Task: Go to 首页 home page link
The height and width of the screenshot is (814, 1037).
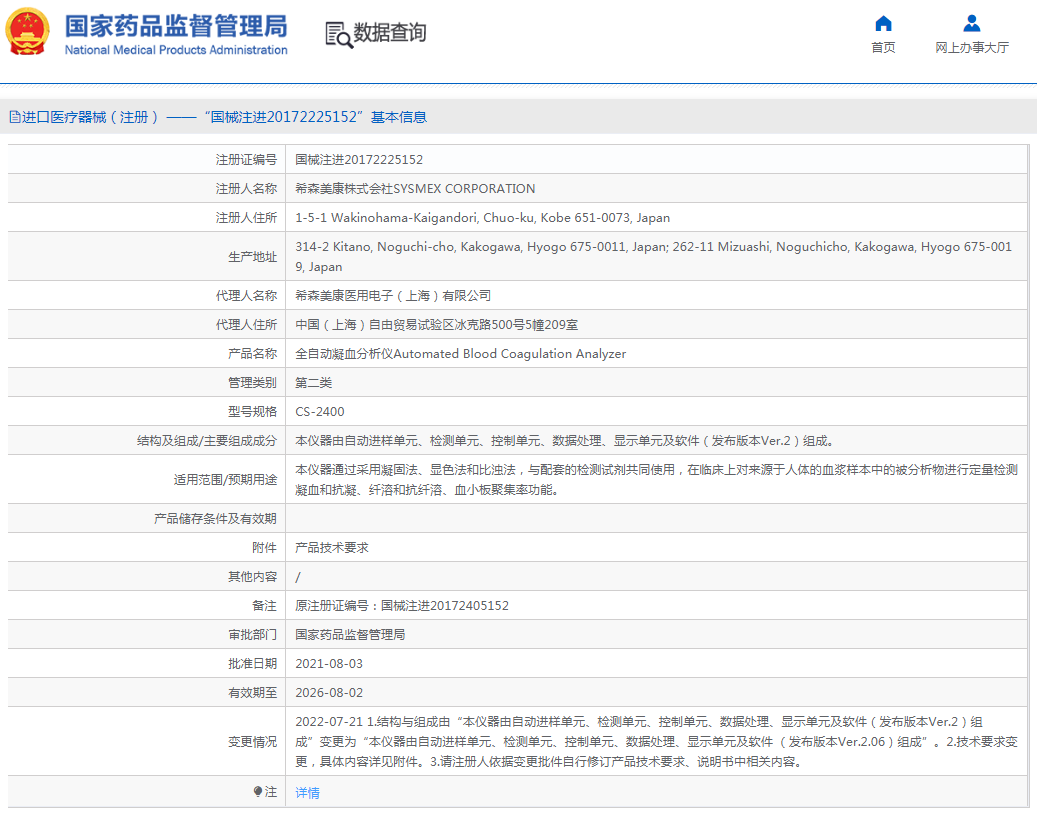Action: tap(883, 48)
